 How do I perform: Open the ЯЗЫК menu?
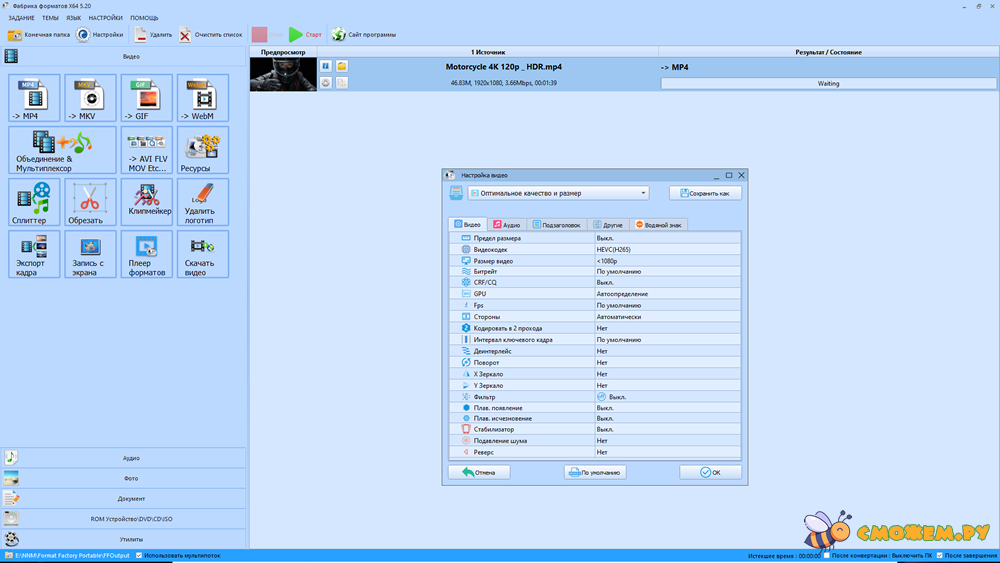74,18
